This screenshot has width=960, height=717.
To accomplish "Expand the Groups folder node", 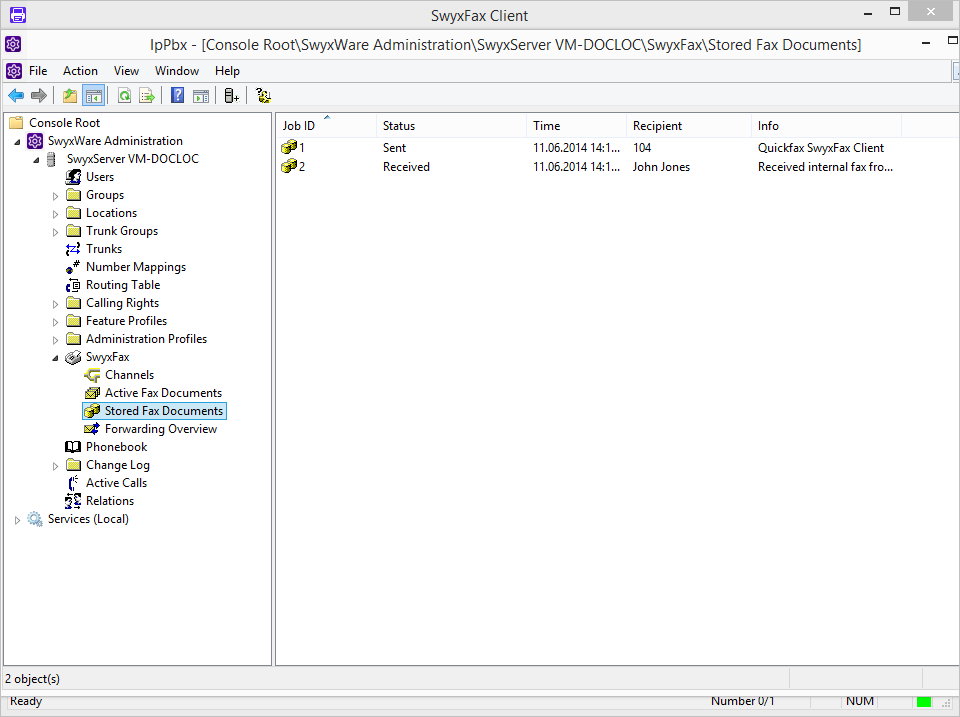I will [56, 196].
